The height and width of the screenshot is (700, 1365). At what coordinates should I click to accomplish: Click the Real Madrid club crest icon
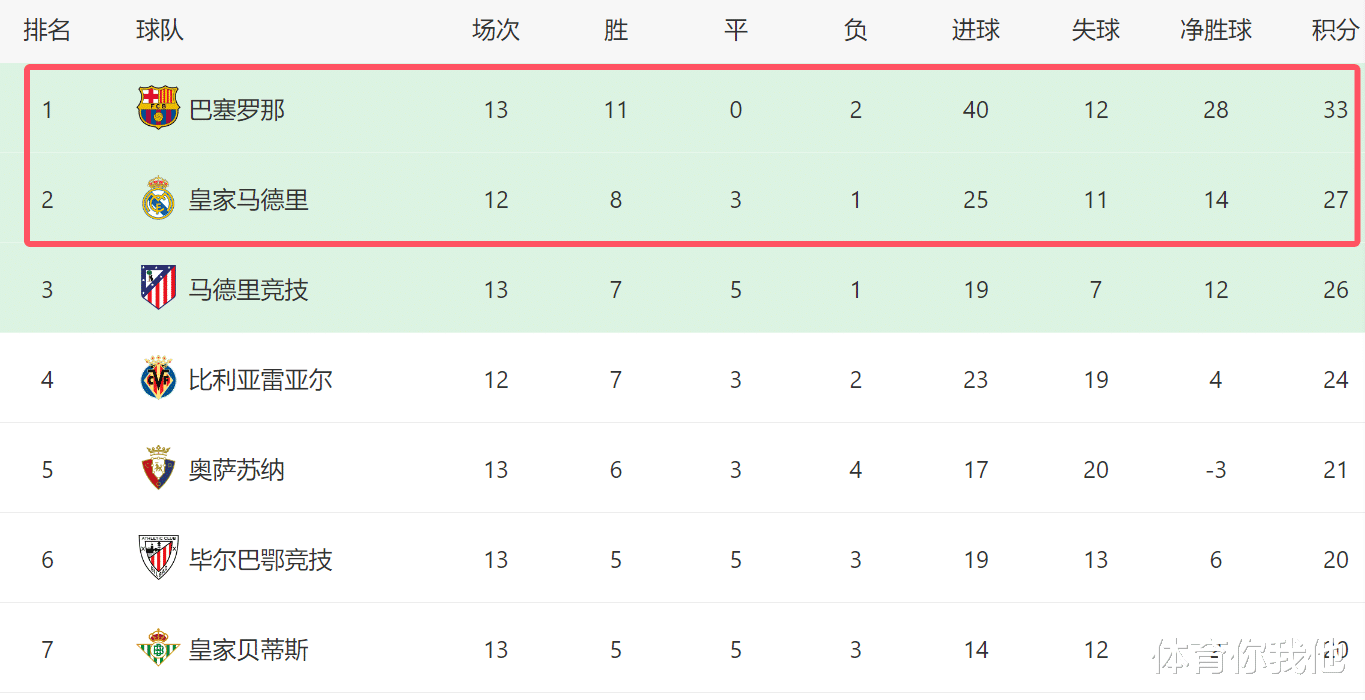pyautogui.click(x=158, y=198)
